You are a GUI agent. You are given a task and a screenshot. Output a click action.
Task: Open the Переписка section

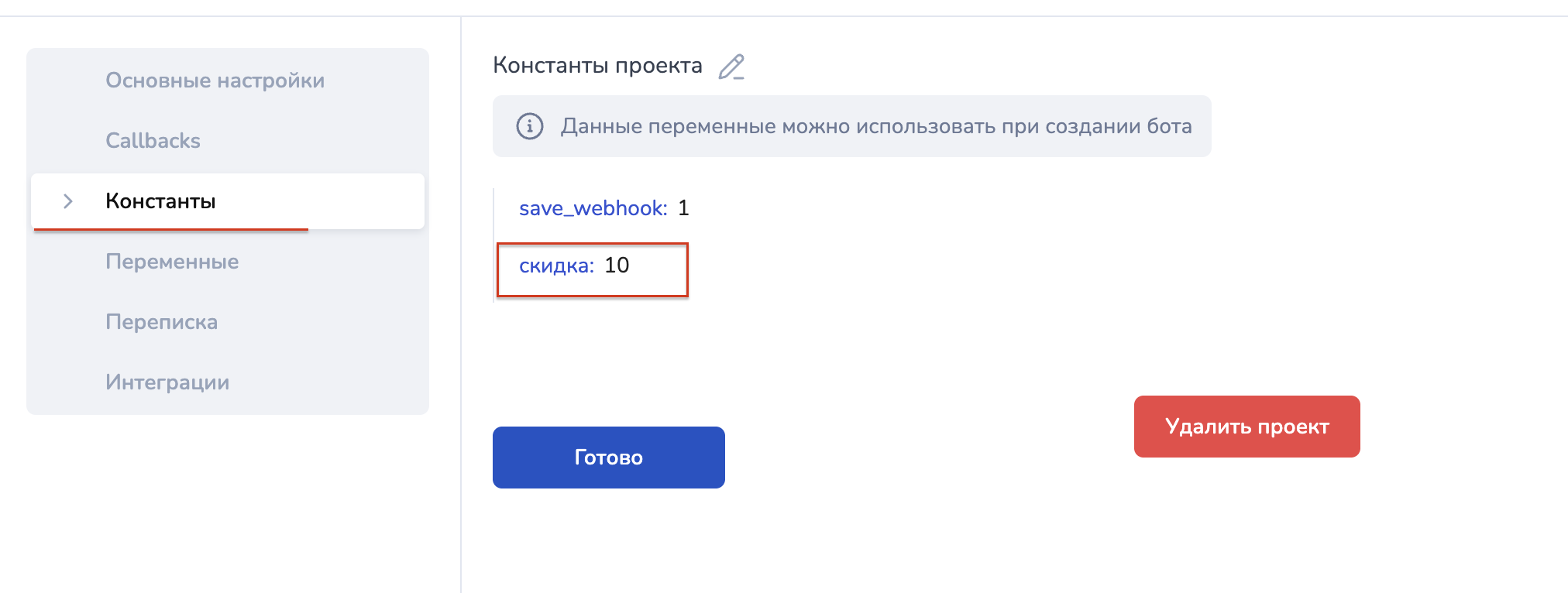161,322
